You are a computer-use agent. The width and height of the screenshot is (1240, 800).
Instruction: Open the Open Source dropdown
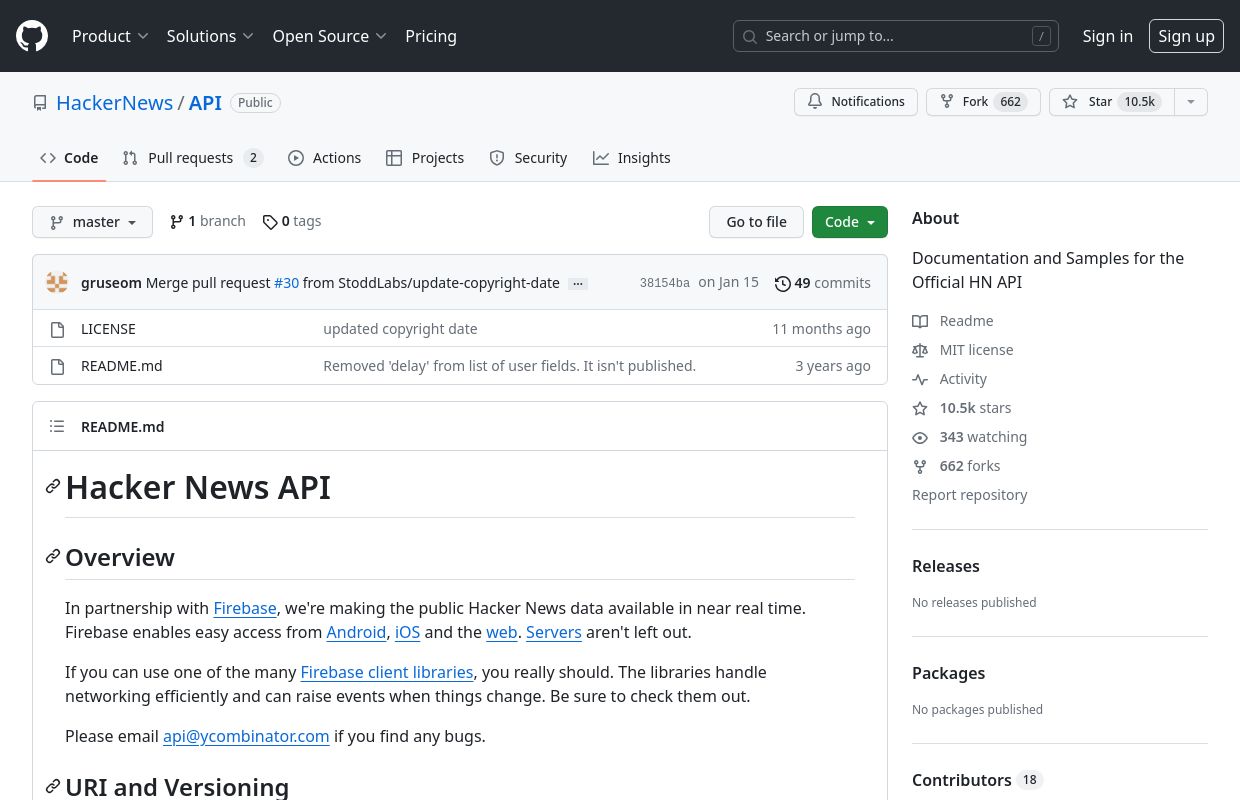tap(329, 36)
